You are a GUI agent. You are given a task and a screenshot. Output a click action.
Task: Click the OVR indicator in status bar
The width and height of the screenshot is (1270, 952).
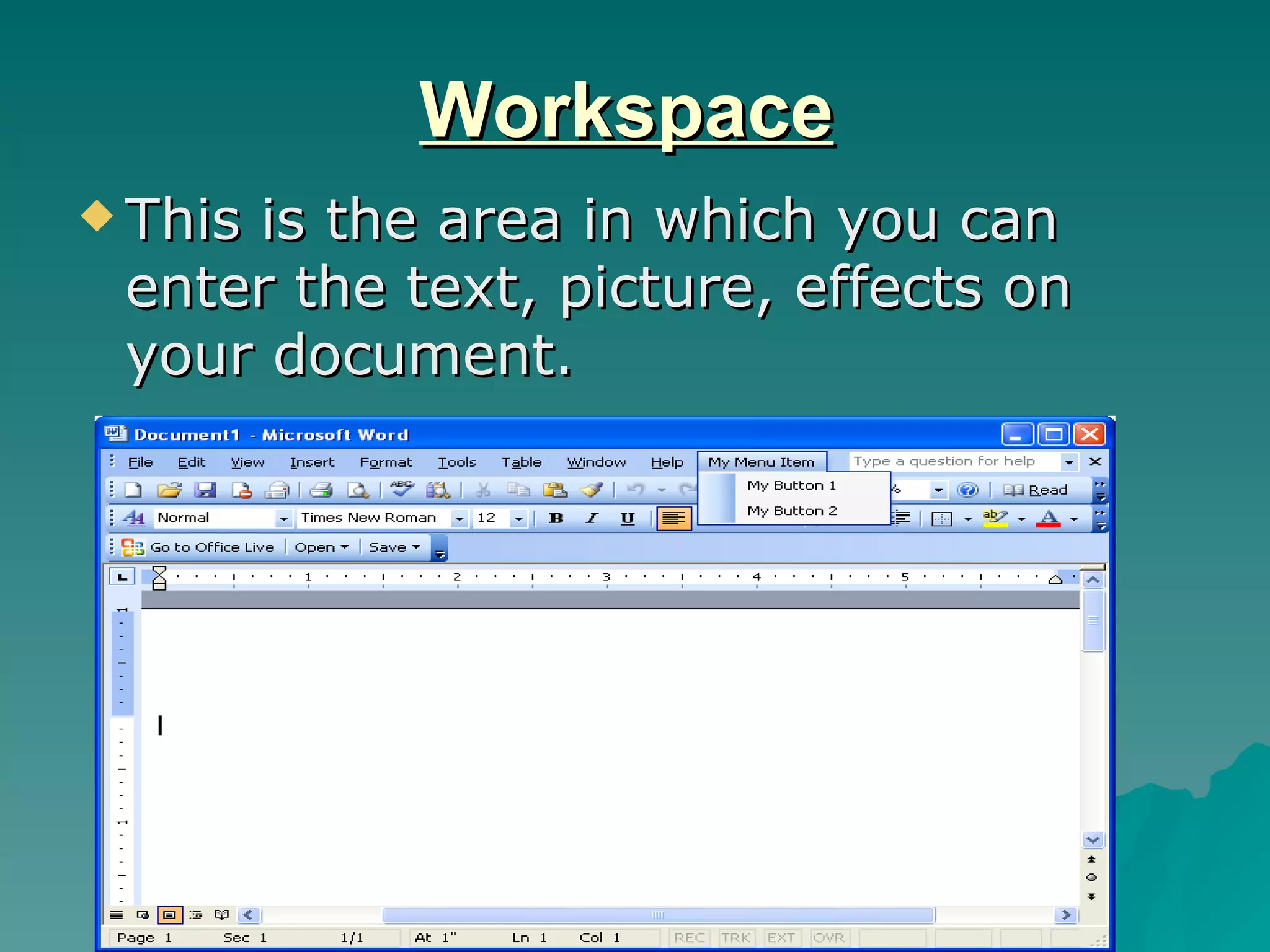(x=828, y=938)
